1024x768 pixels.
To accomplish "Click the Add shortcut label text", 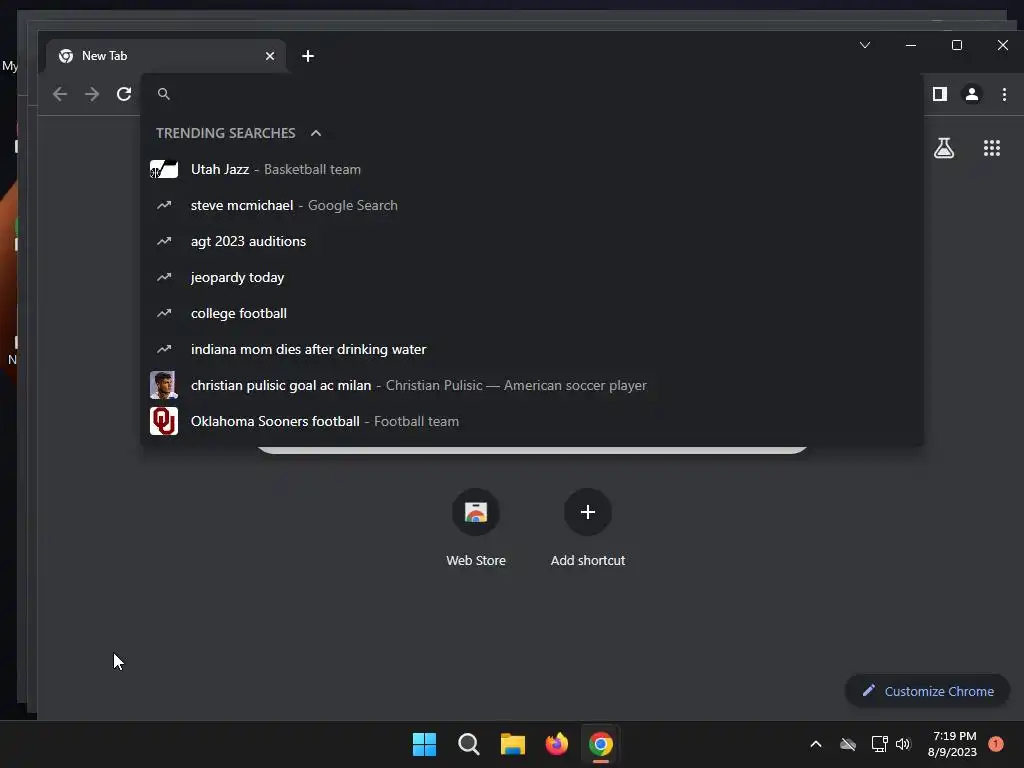I will tap(588, 560).
